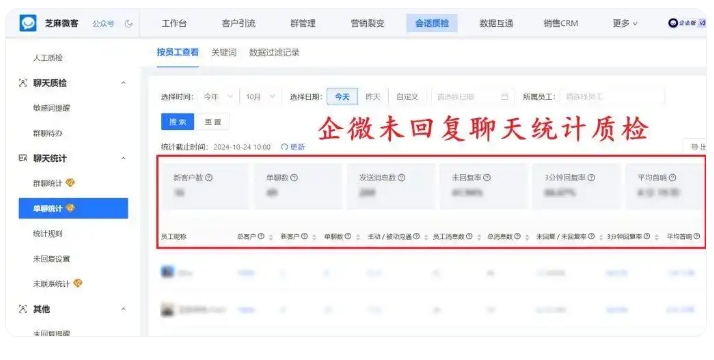Open 敏感词提醒 in sidebar

click(x=51, y=108)
